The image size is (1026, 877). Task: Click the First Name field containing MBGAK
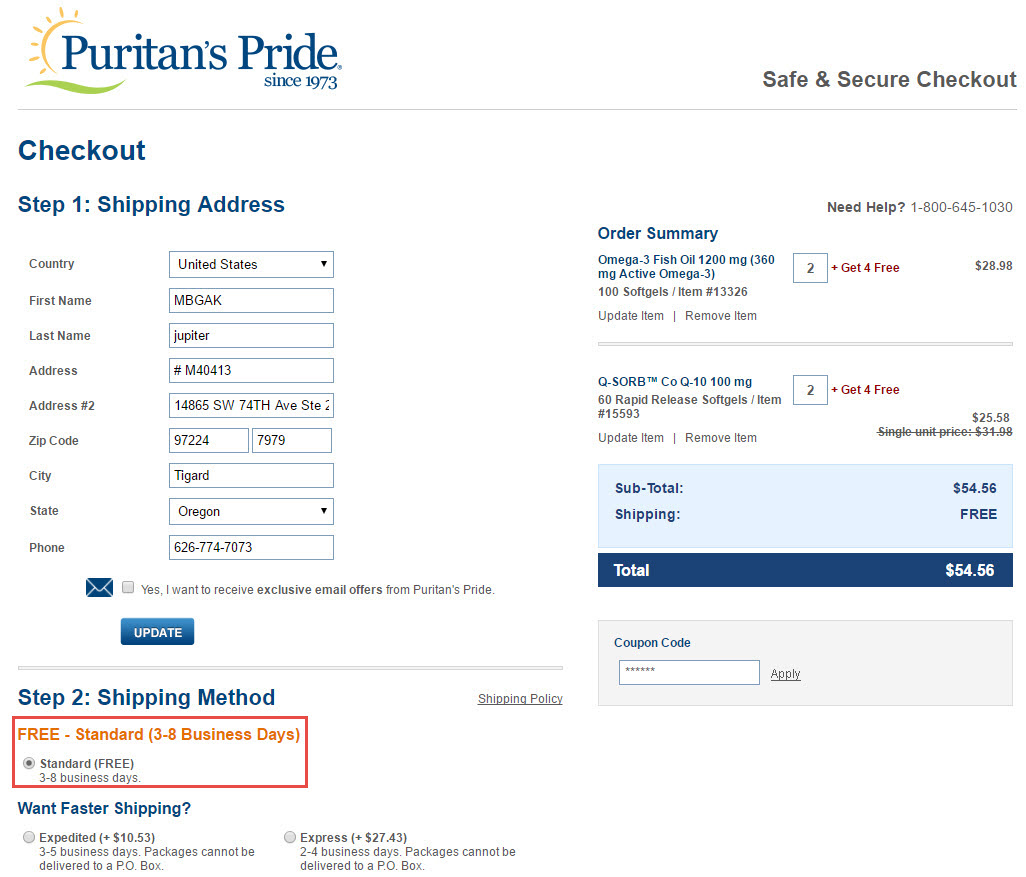[x=251, y=300]
